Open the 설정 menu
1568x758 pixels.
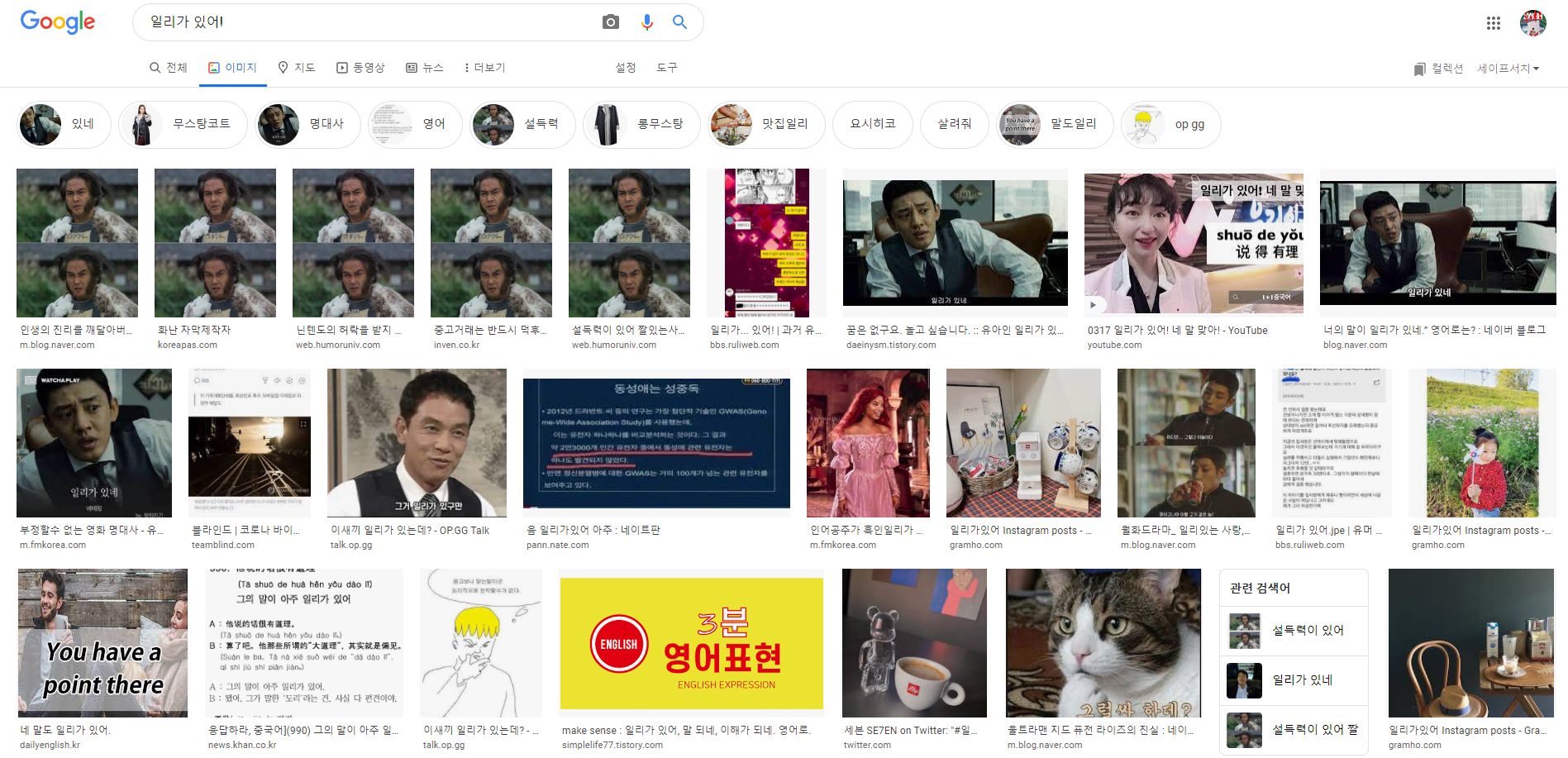(x=626, y=68)
